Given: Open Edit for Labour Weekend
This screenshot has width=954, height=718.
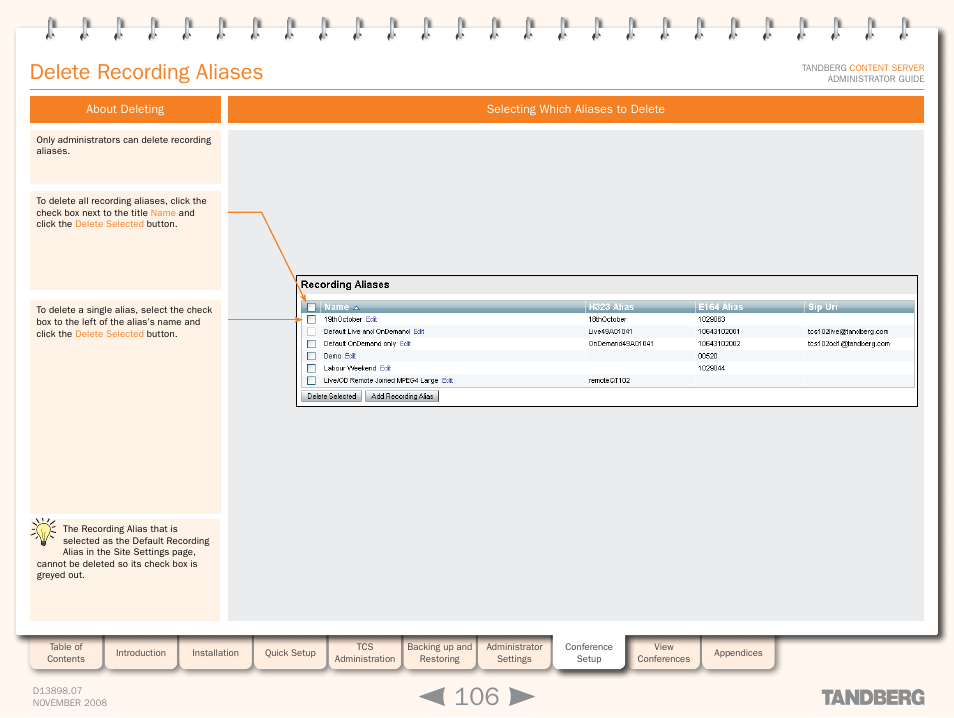Looking at the screenshot, I should (x=385, y=368).
